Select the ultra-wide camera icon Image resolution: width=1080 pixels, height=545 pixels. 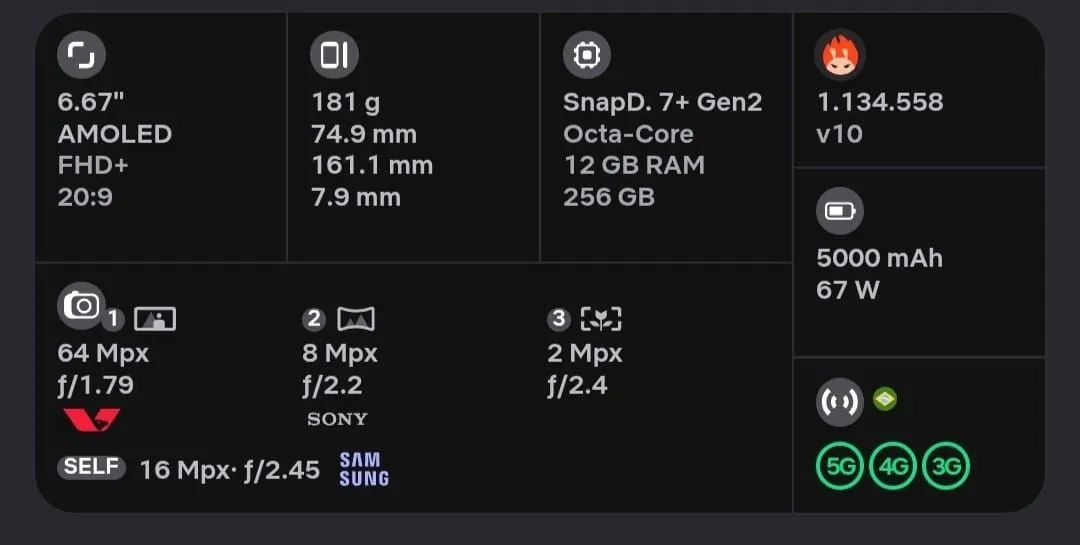click(356, 319)
